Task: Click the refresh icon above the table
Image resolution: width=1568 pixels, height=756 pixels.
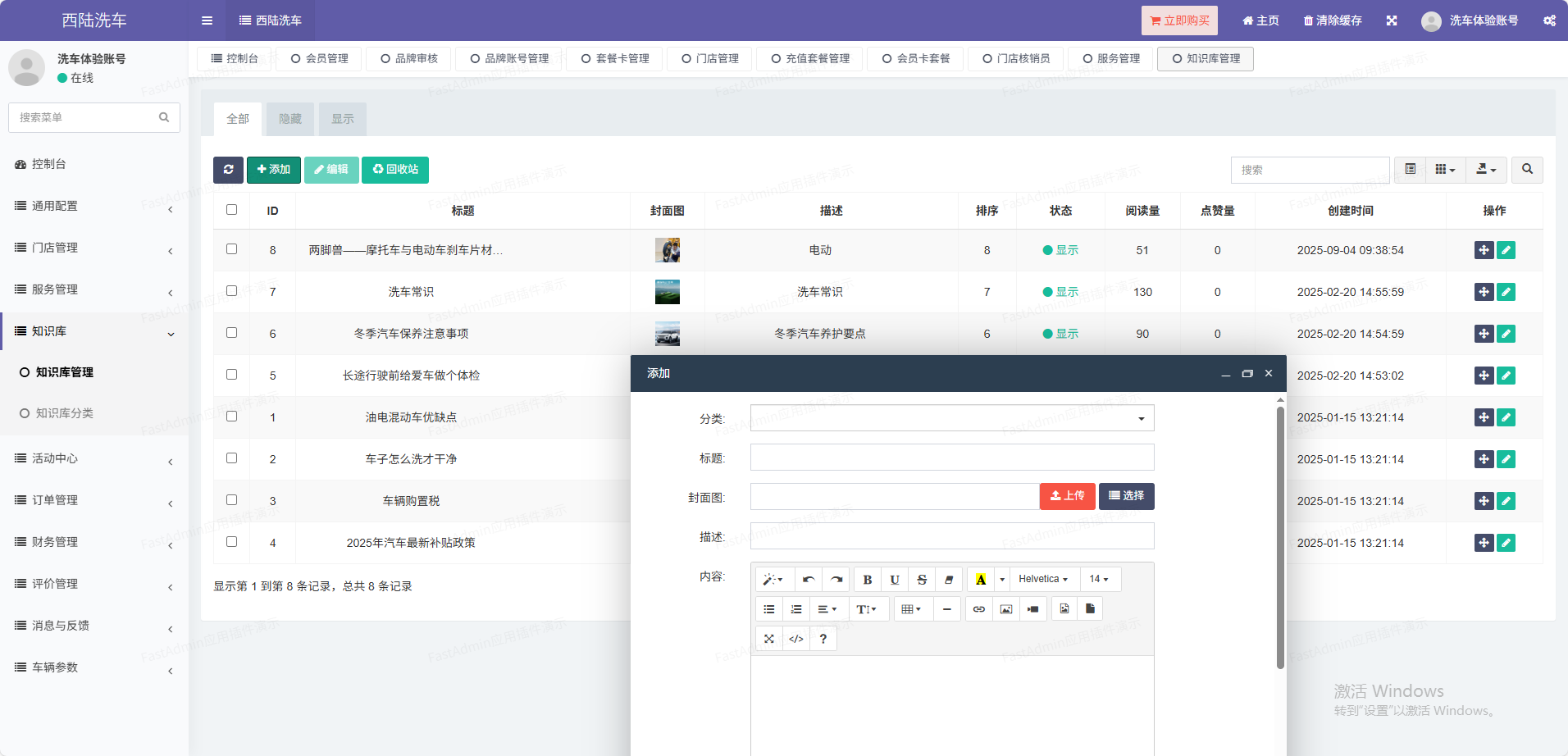Action: point(228,170)
